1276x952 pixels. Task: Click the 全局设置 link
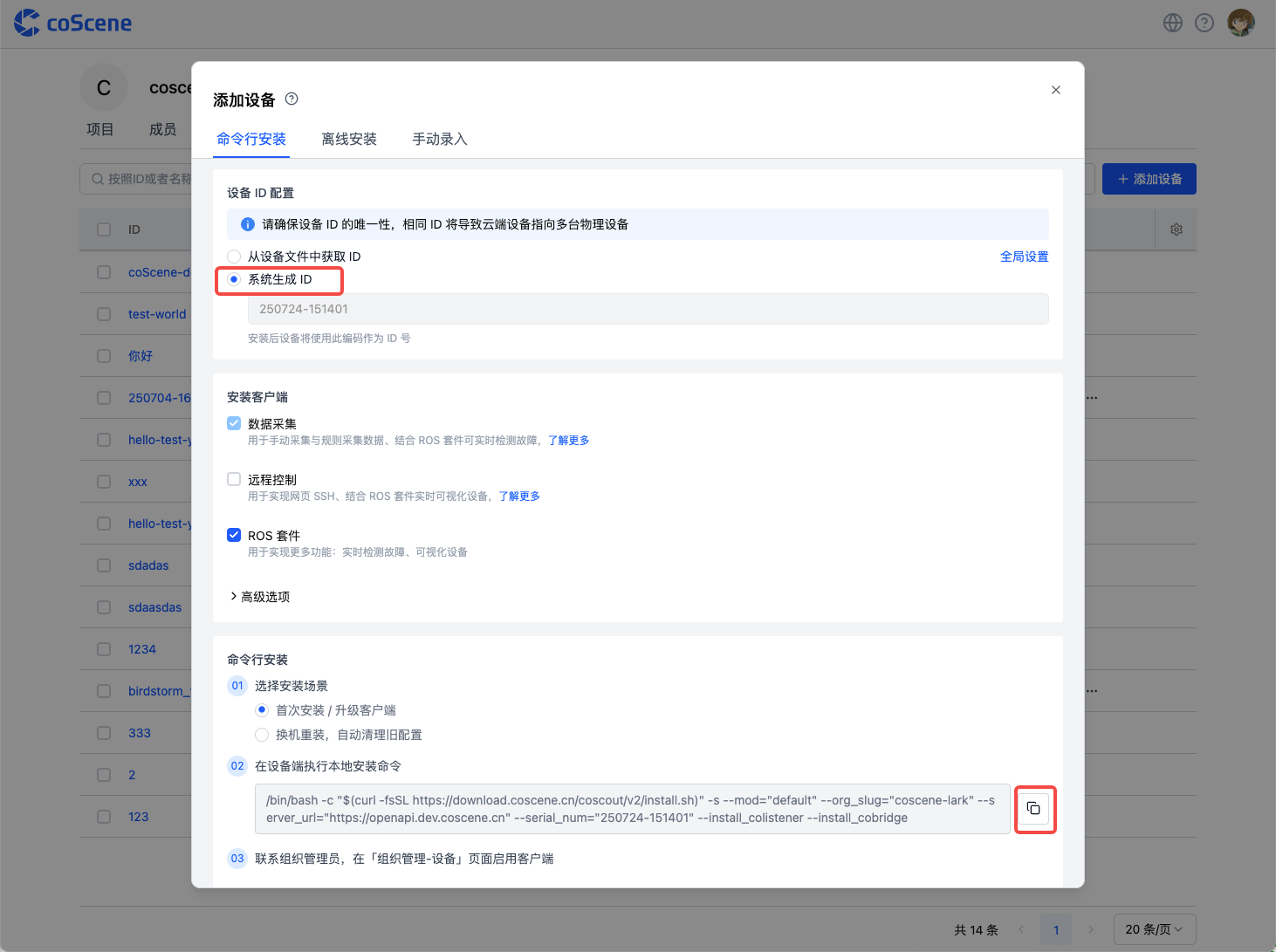1025,257
